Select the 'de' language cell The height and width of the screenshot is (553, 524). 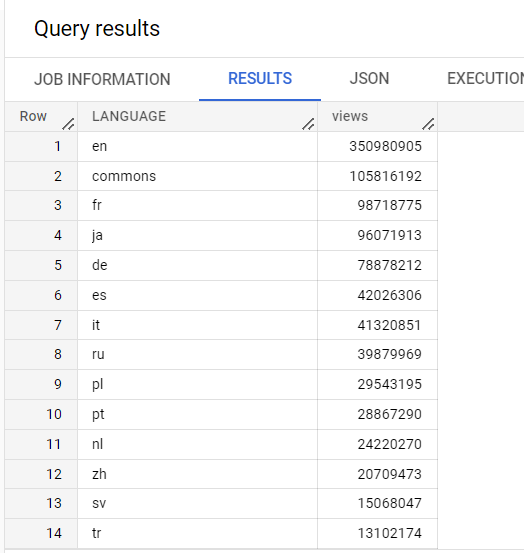click(x=197, y=266)
